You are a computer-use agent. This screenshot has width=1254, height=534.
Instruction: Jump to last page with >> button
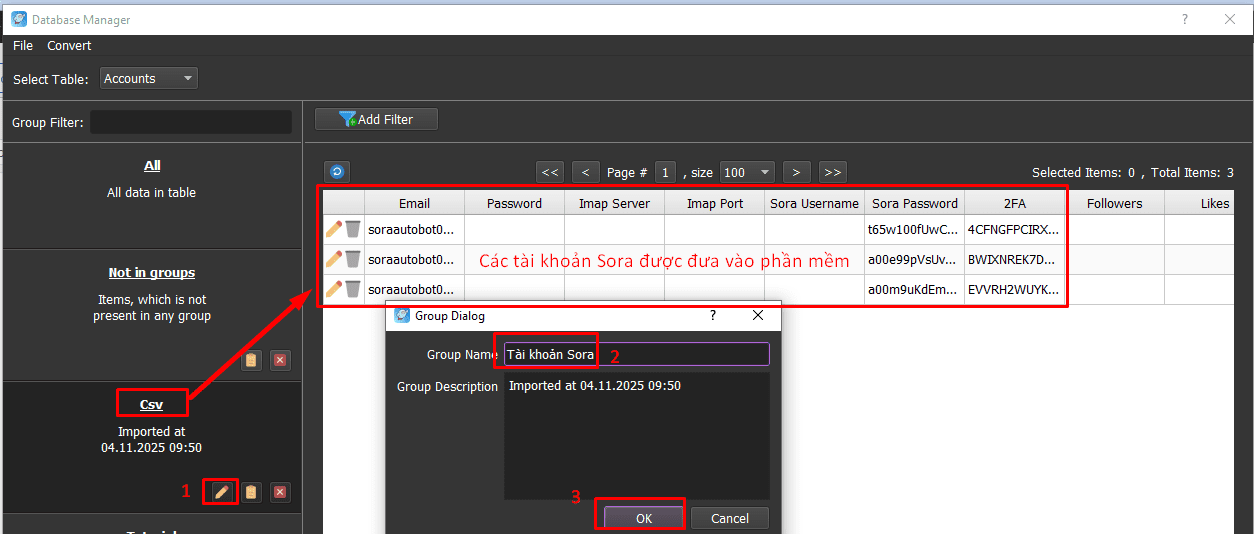[x=832, y=172]
